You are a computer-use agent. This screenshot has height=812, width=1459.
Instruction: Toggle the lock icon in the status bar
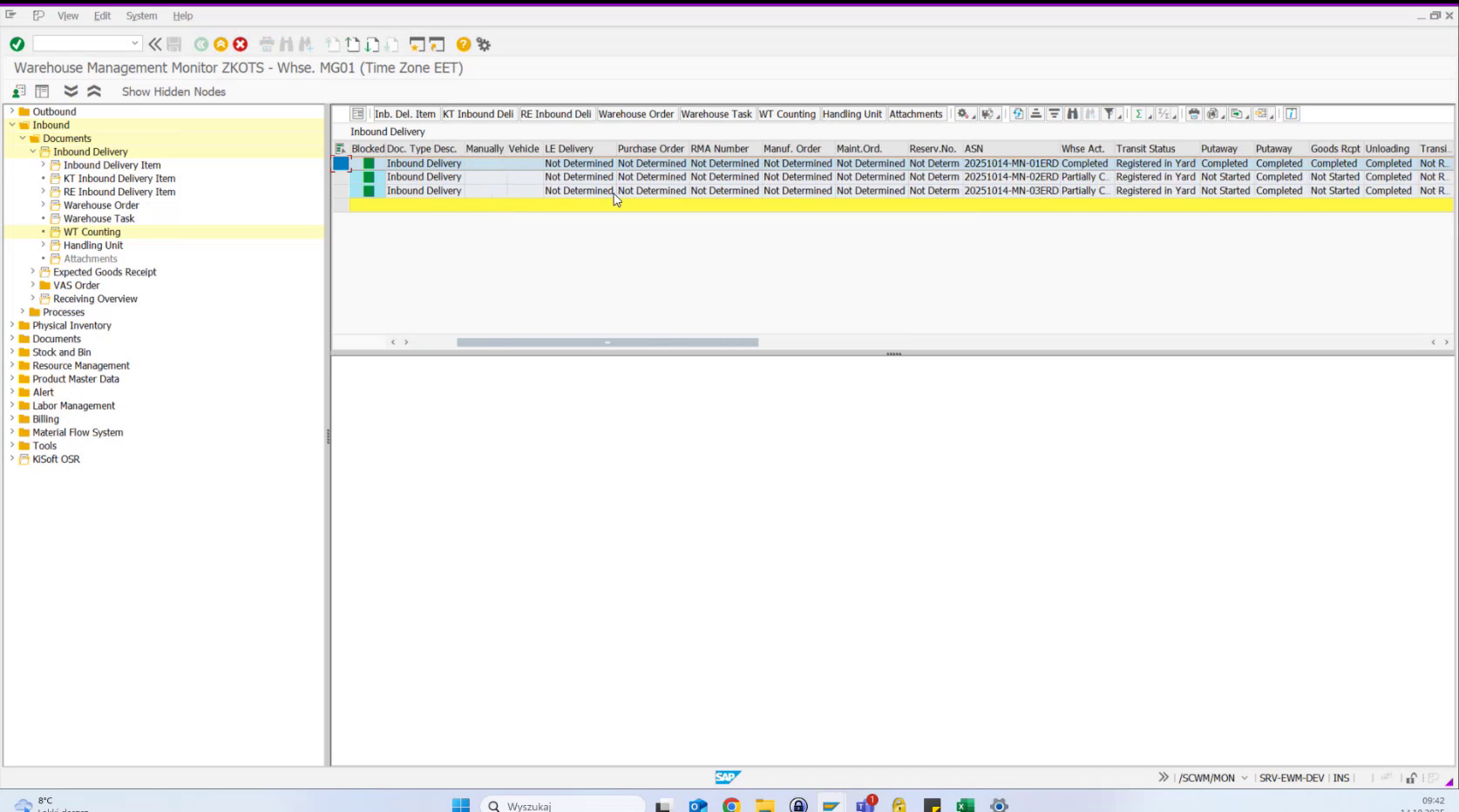coord(1411,778)
